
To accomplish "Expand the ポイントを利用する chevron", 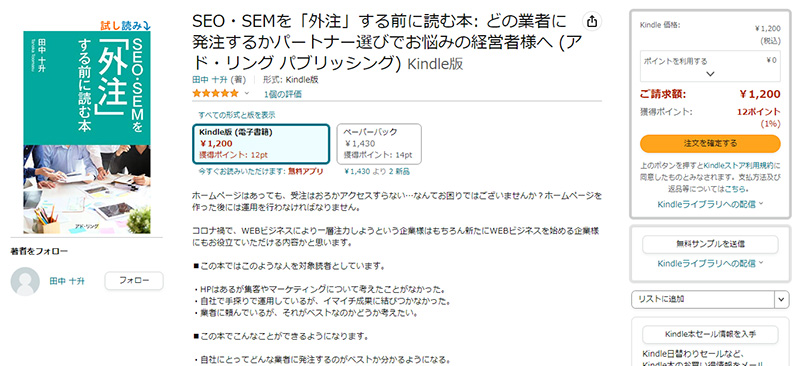I will point(710,74).
